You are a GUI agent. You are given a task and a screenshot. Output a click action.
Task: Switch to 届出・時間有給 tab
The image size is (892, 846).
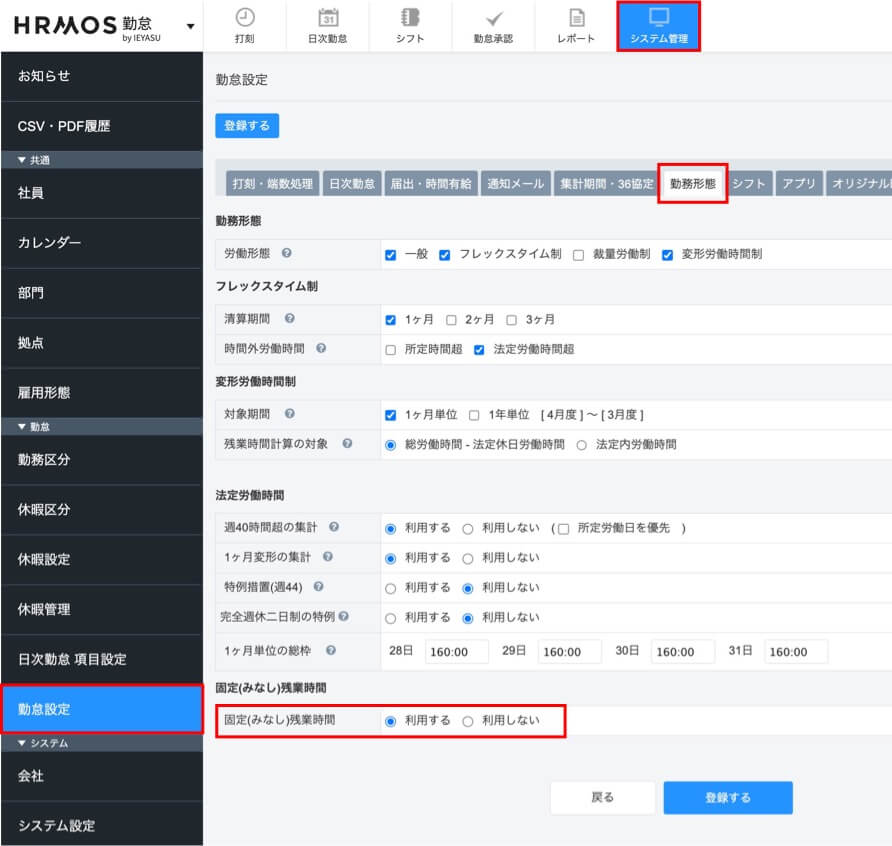tap(430, 184)
